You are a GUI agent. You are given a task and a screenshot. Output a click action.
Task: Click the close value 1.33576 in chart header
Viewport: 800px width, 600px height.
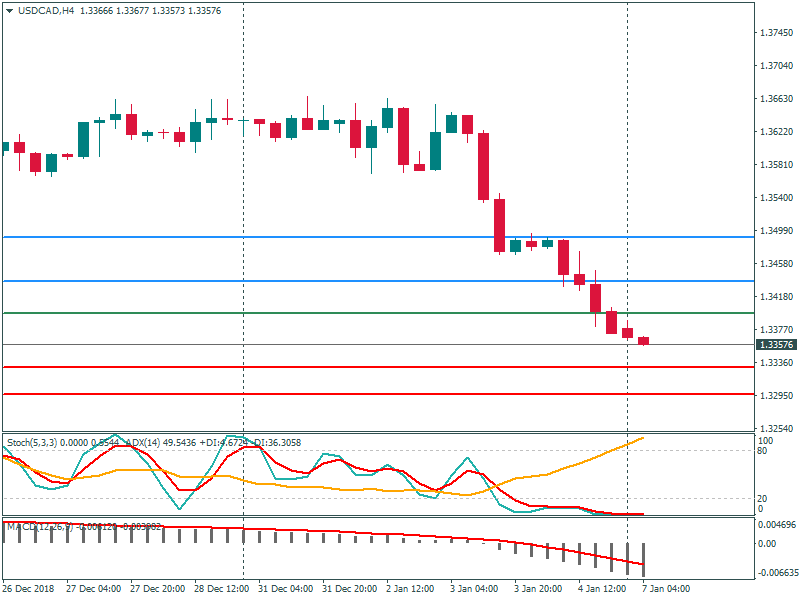(205, 11)
